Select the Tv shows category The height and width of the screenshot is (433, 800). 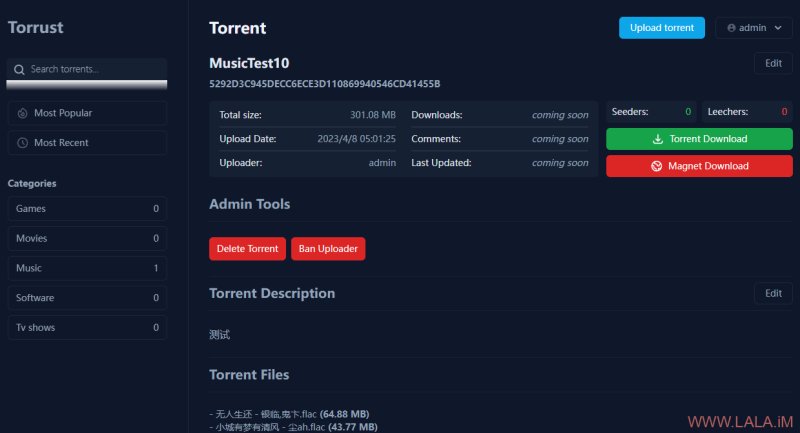tap(87, 327)
